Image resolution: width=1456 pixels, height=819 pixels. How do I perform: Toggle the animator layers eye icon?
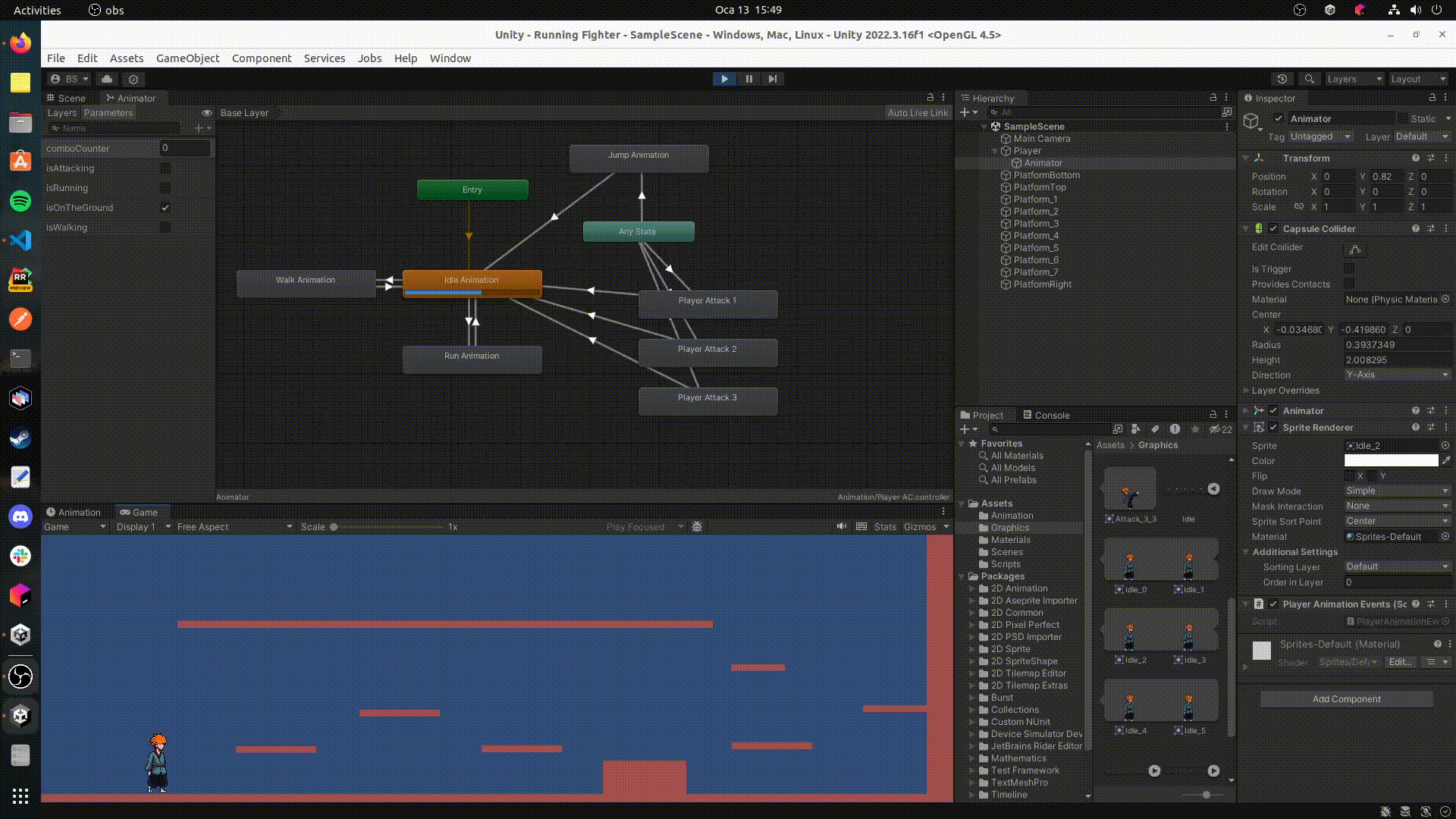pos(206,113)
